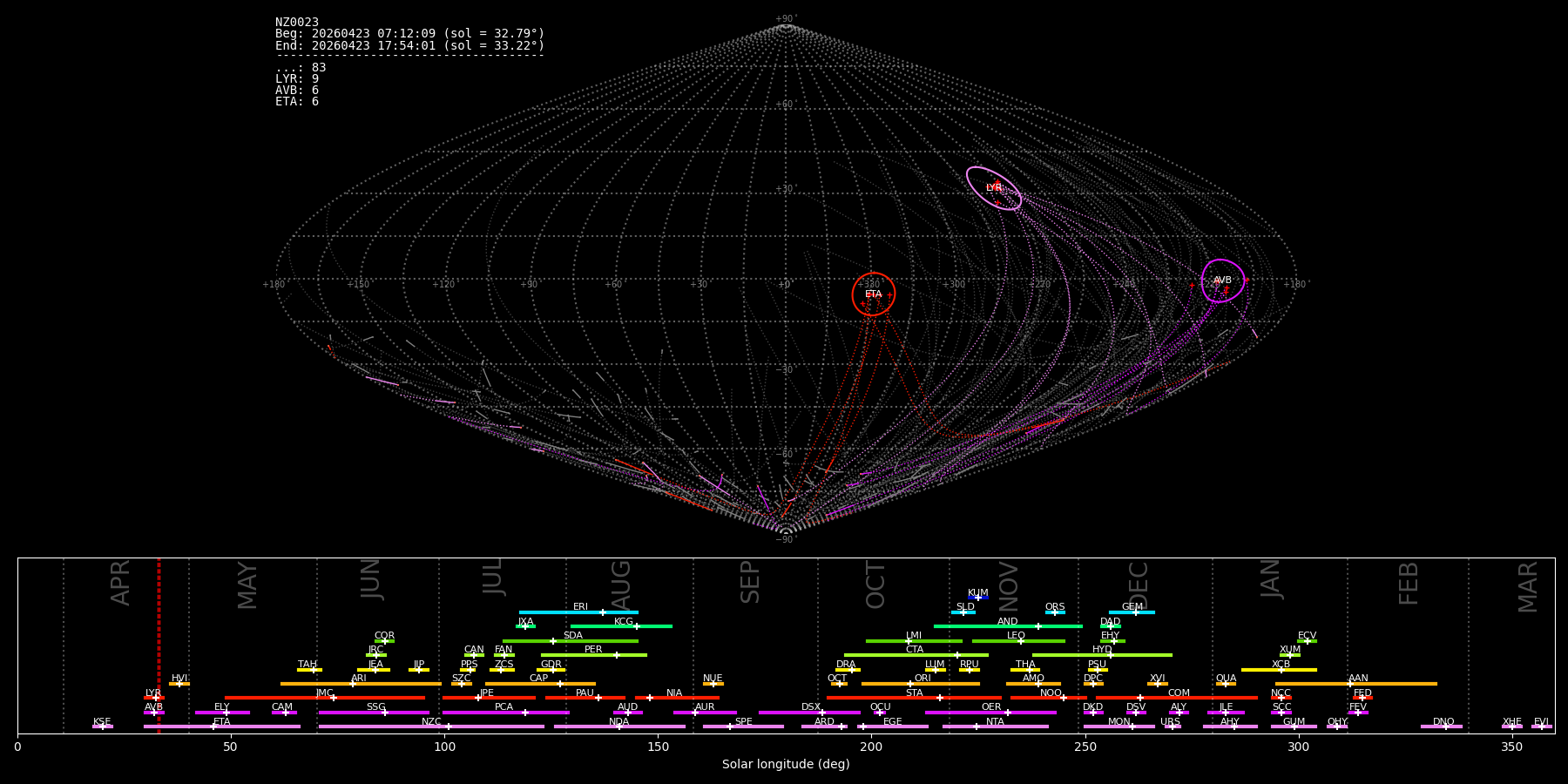The image size is (1568, 784).
Task: Click the STA shower label in the timeline
Action: (x=914, y=693)
